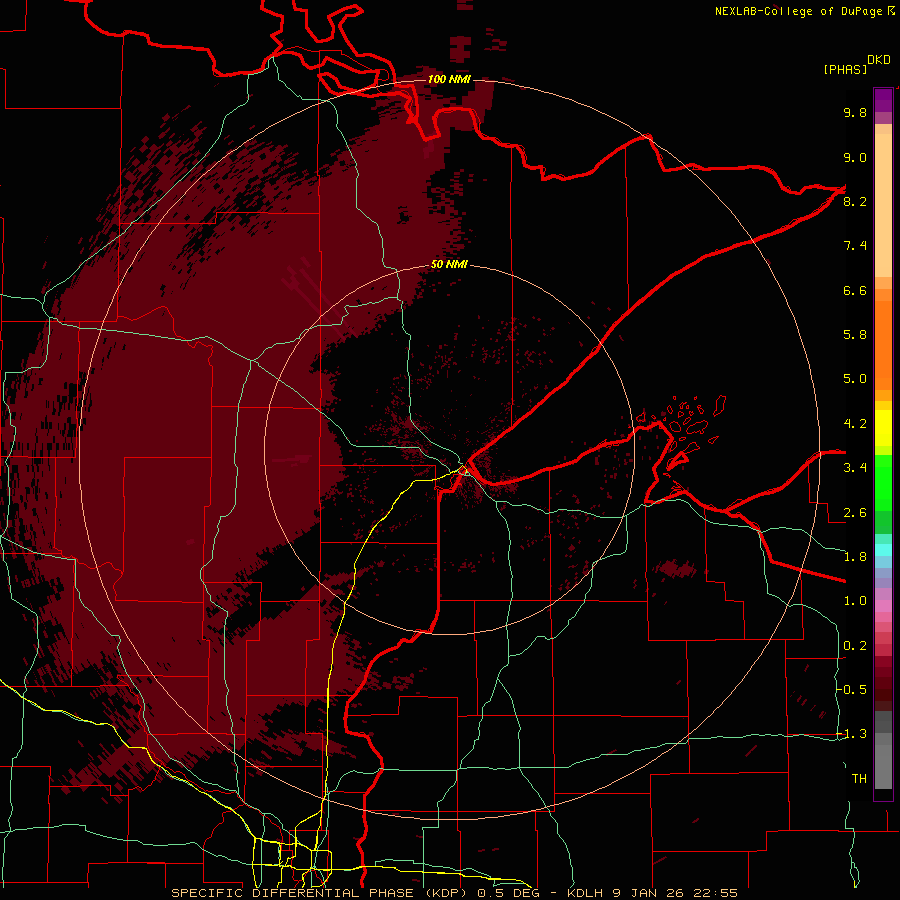This screenshot has width=900, height=900.
Task: Click the NEXLAB-College of DuPage credit text
Action: pos(799,11)
